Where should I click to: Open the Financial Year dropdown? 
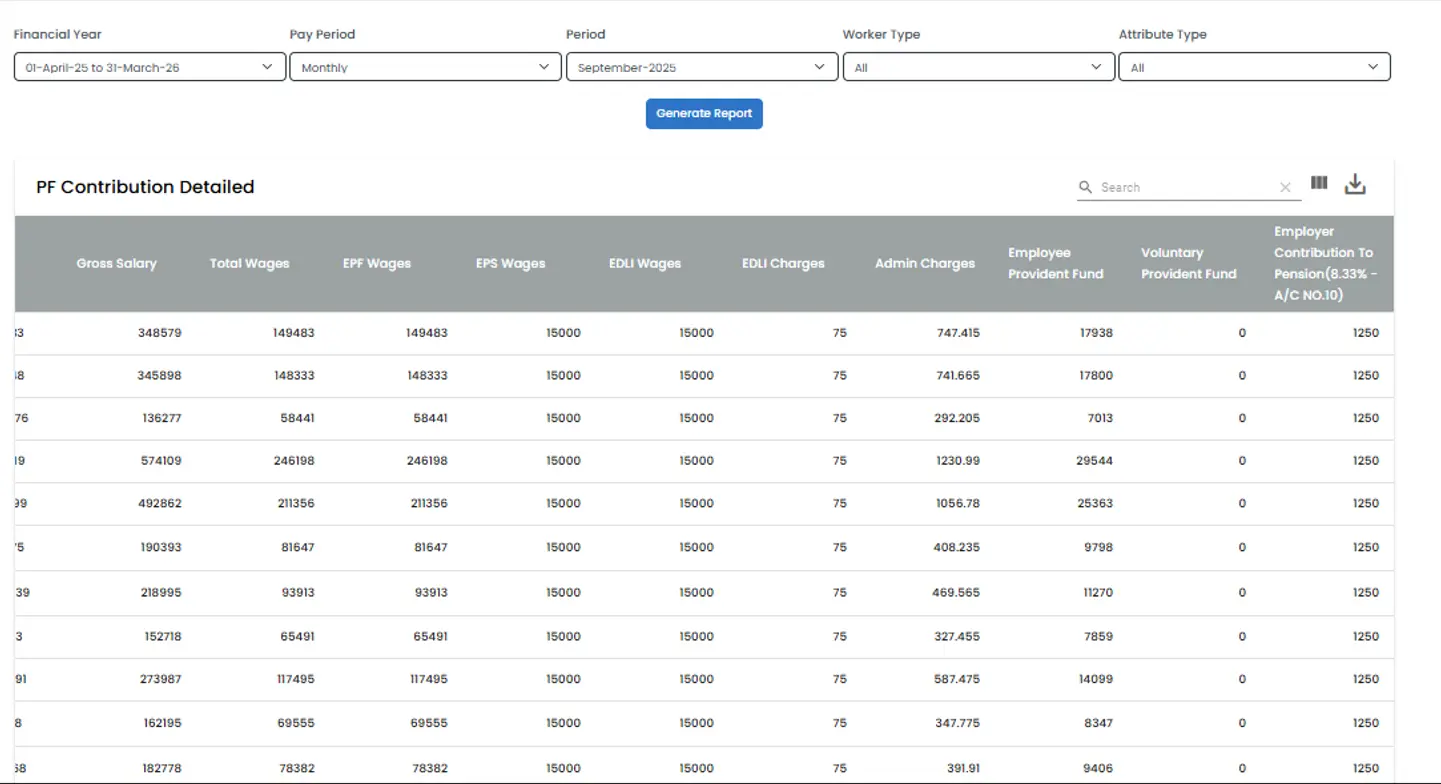click(149, 66)
